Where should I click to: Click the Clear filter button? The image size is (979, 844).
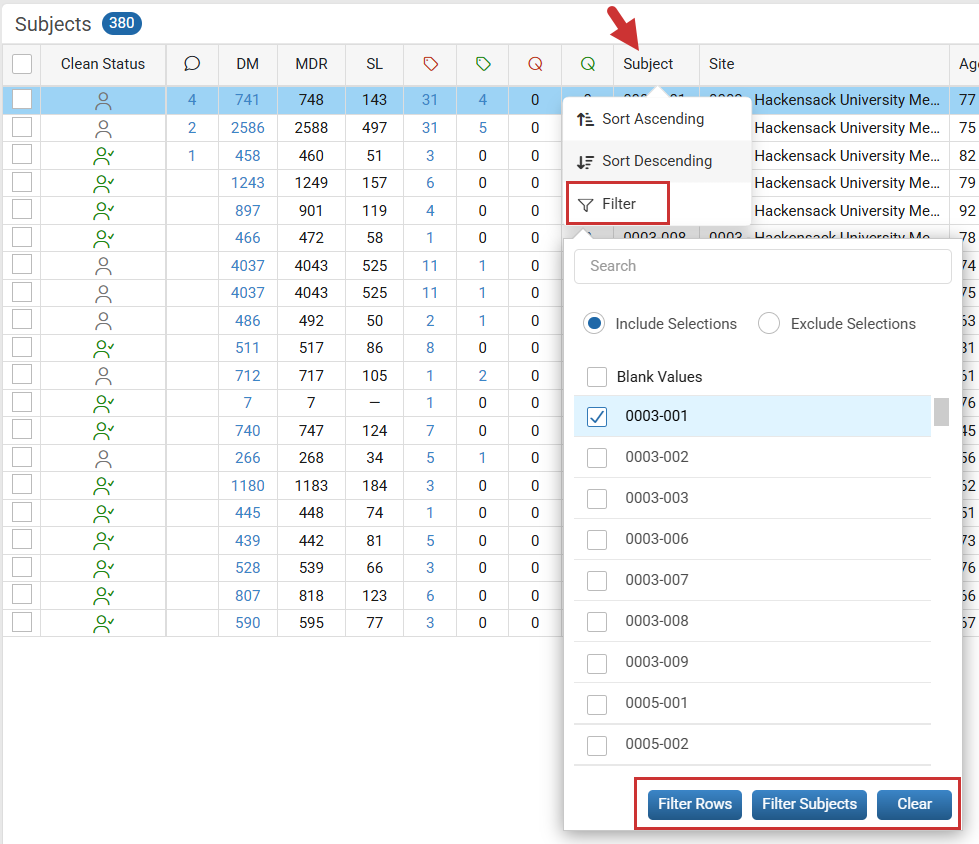click(x=914, y=804)
